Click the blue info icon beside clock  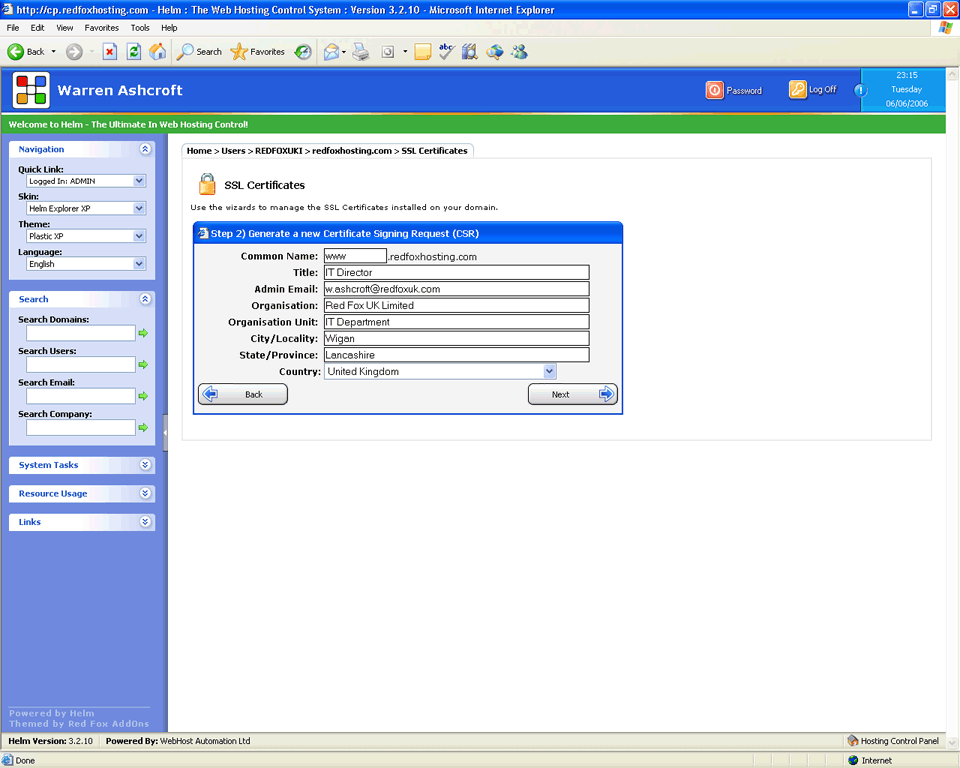[860, 91]
